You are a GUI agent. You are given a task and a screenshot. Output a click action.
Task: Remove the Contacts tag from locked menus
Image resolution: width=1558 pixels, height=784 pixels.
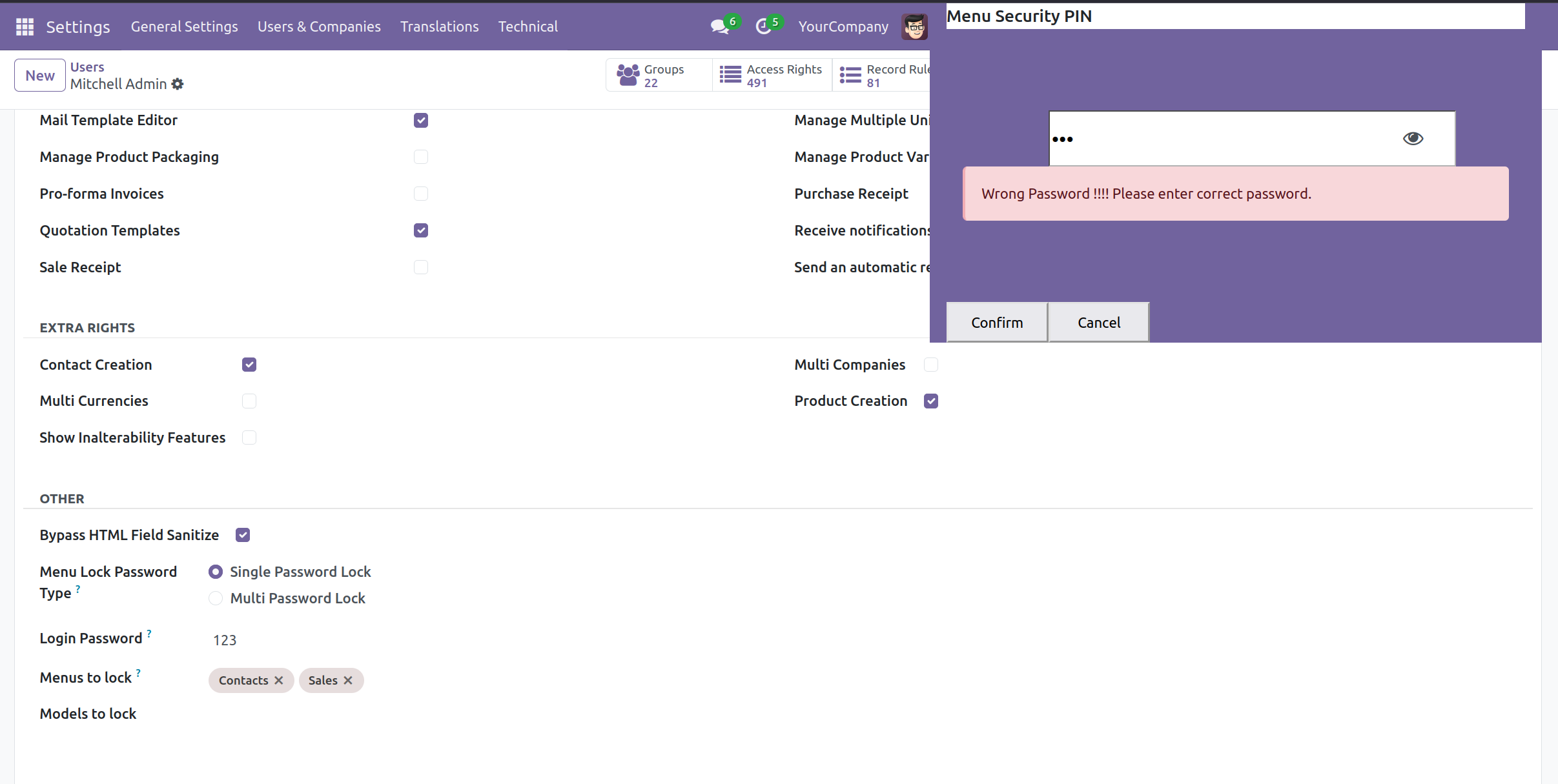tap(279, 680)
